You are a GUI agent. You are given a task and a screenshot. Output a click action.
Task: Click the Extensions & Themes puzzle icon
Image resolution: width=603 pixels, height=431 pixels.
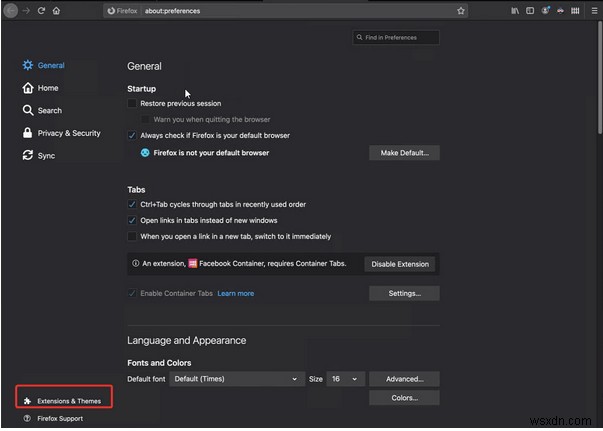pos(27,401)
